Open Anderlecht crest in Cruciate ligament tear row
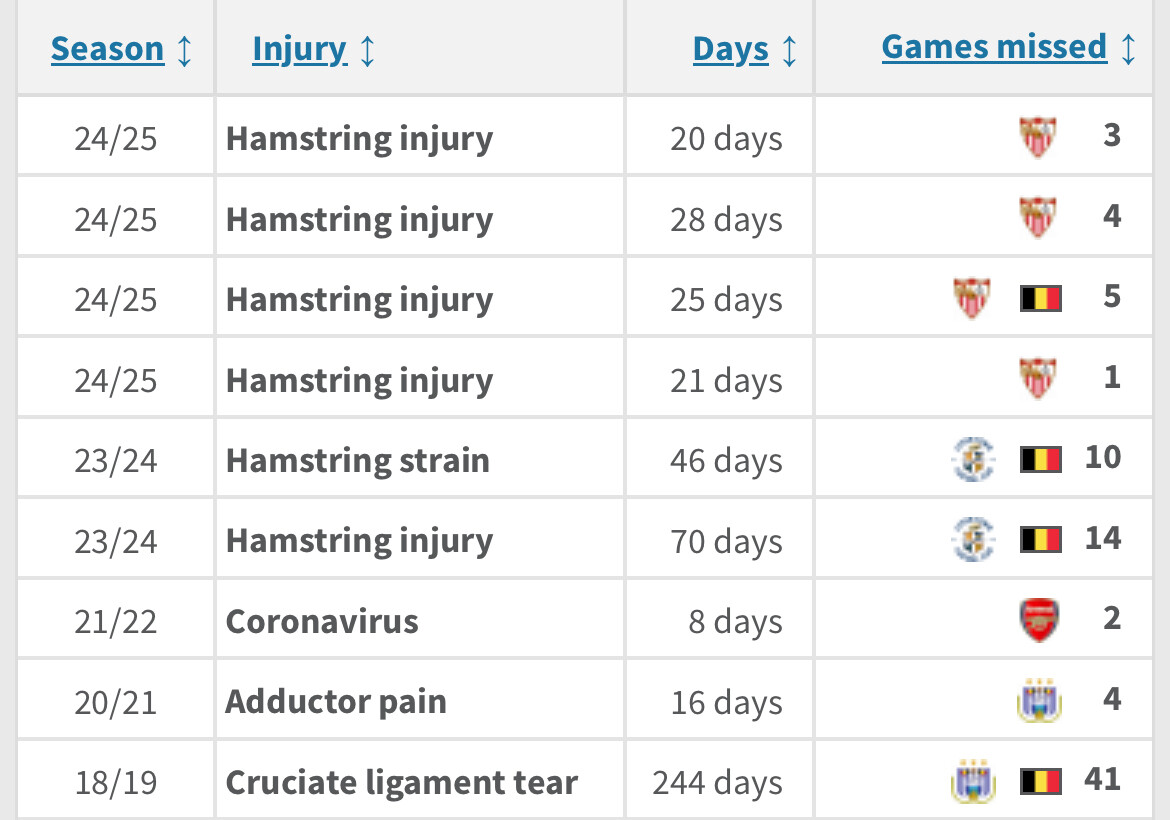 (x=974, y=781)
